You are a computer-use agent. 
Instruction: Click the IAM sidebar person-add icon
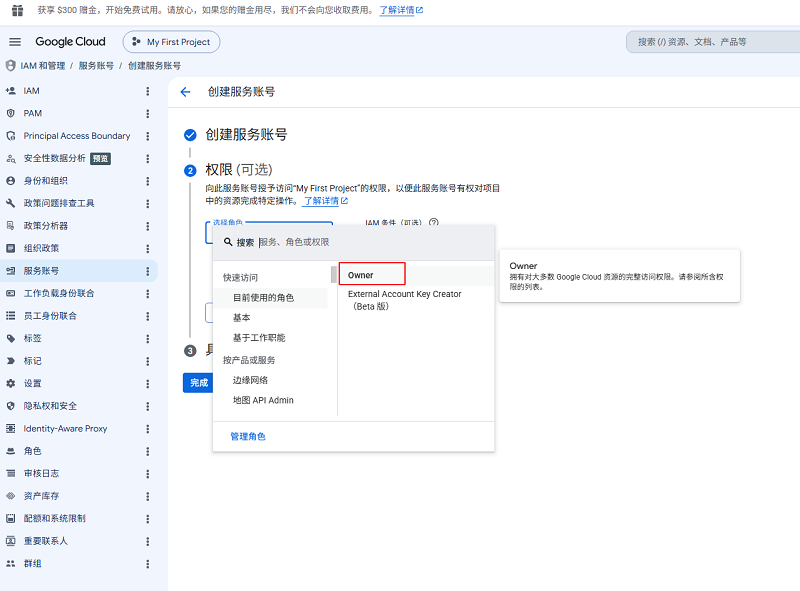click(x=11, y=91)
